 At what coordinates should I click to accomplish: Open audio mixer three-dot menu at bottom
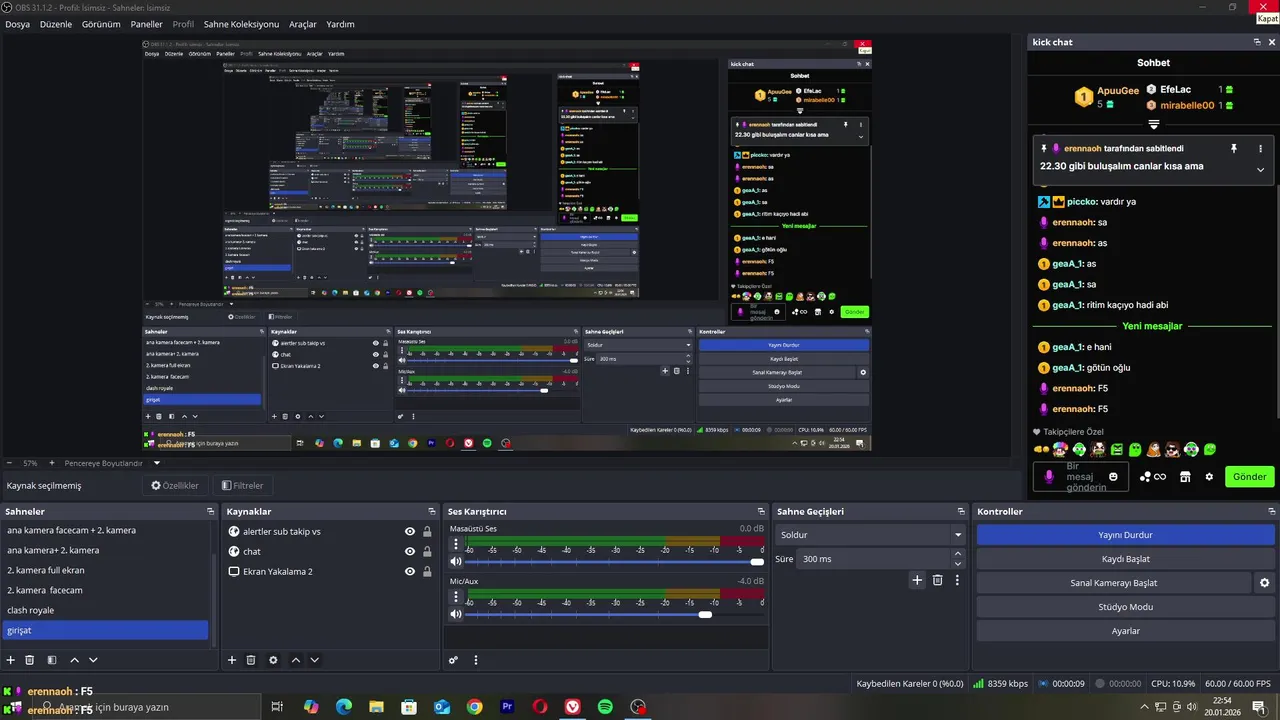tap(476, 660)
